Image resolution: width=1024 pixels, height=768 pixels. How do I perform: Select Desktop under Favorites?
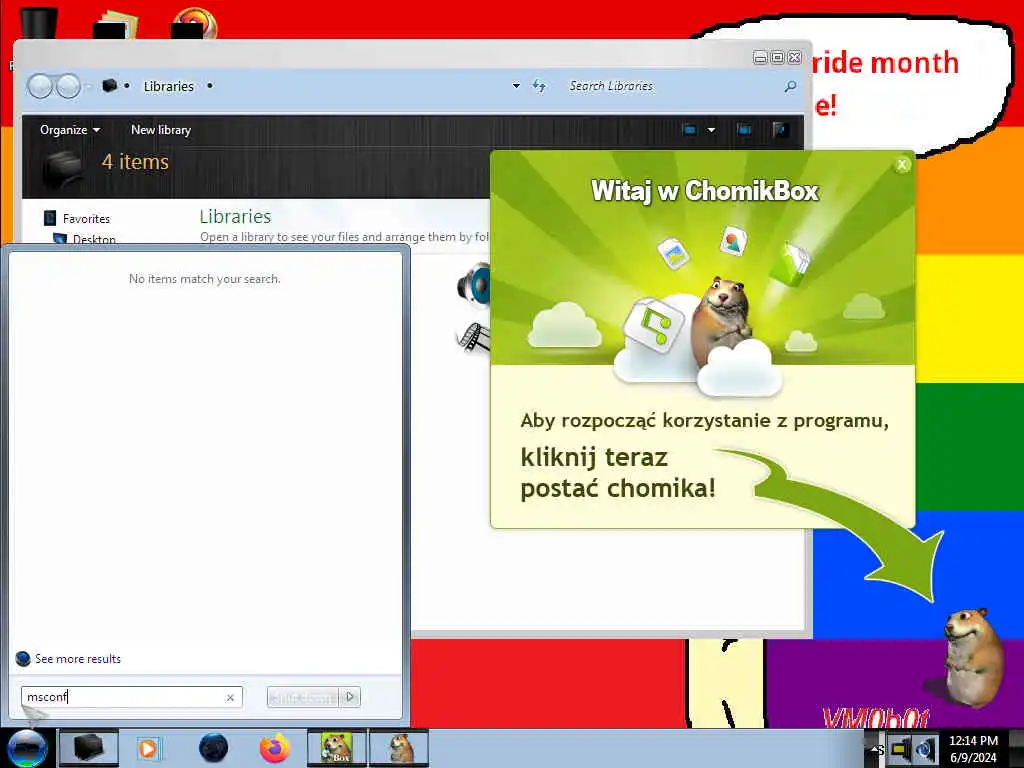point(94,239)
